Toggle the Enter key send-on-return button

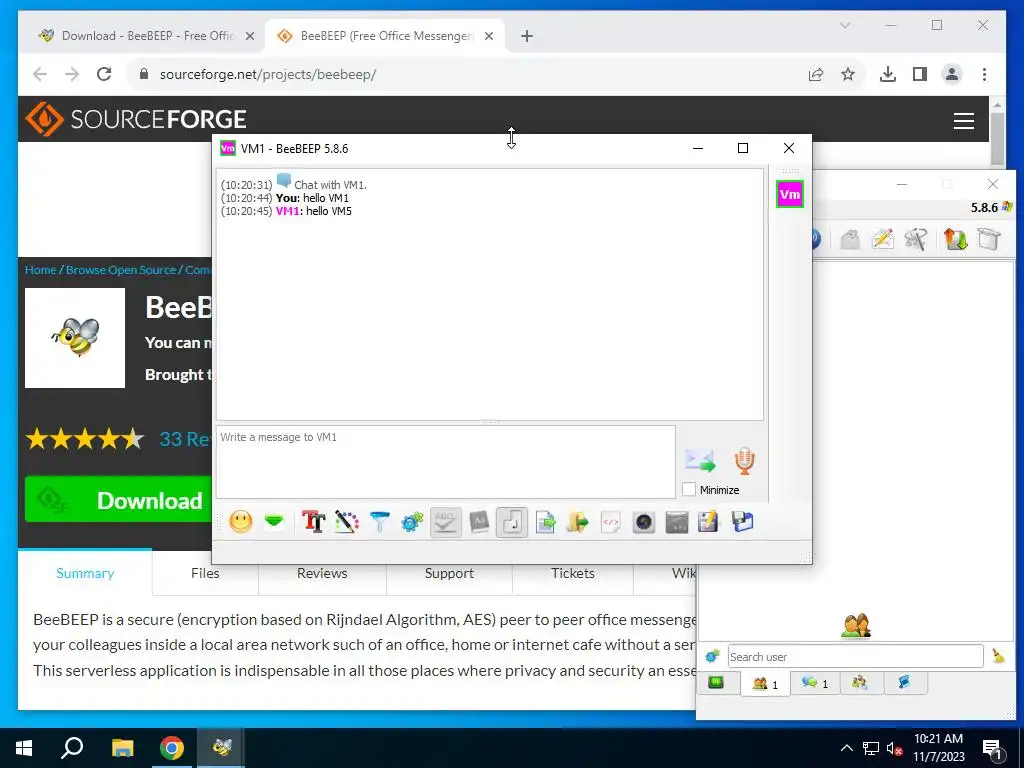tap(512, 522)
